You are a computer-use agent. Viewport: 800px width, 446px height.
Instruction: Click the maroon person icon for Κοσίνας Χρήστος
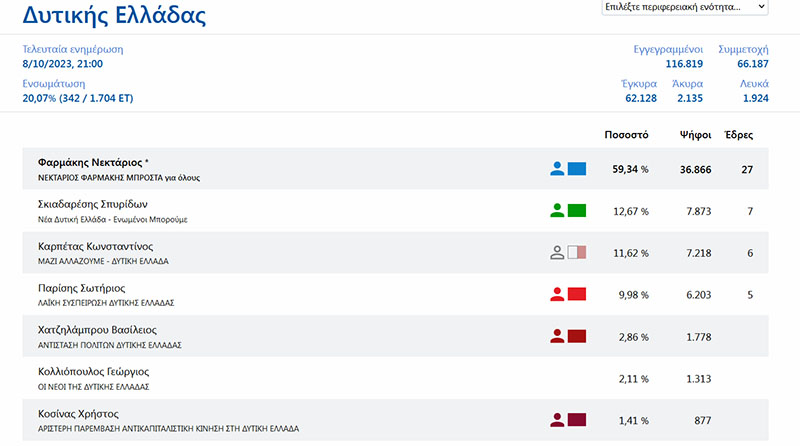tap(557, 420)
